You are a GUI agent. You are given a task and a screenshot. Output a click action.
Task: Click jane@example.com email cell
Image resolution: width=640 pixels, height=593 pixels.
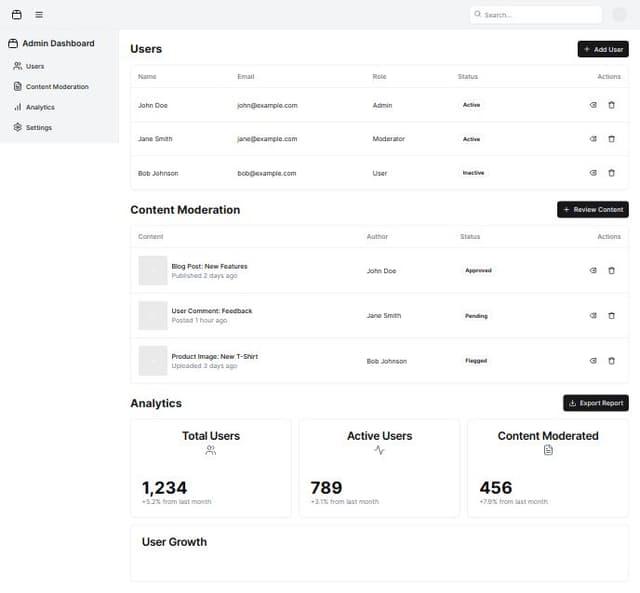267,139
